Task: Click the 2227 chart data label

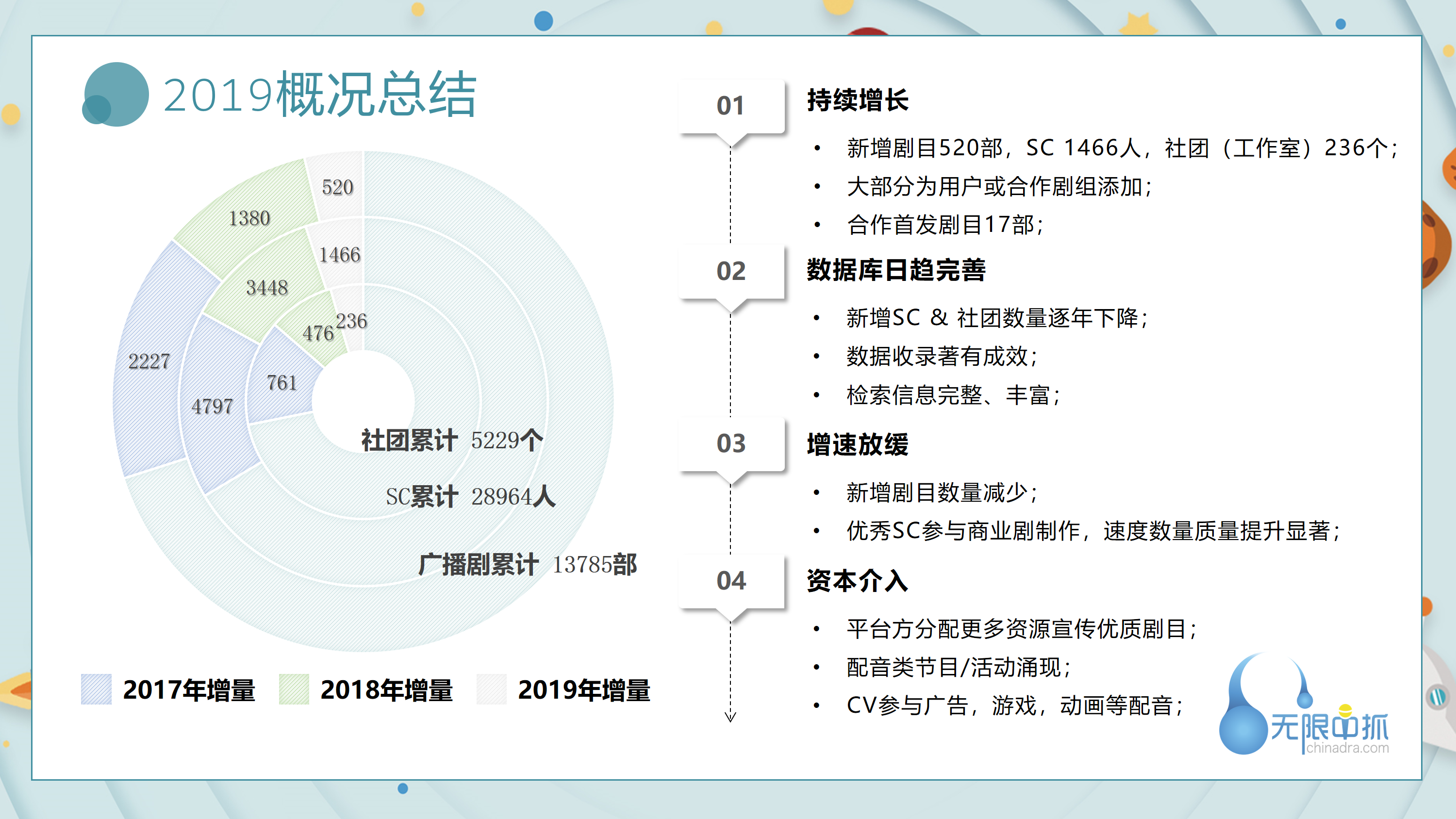Action: coord(149,361)
